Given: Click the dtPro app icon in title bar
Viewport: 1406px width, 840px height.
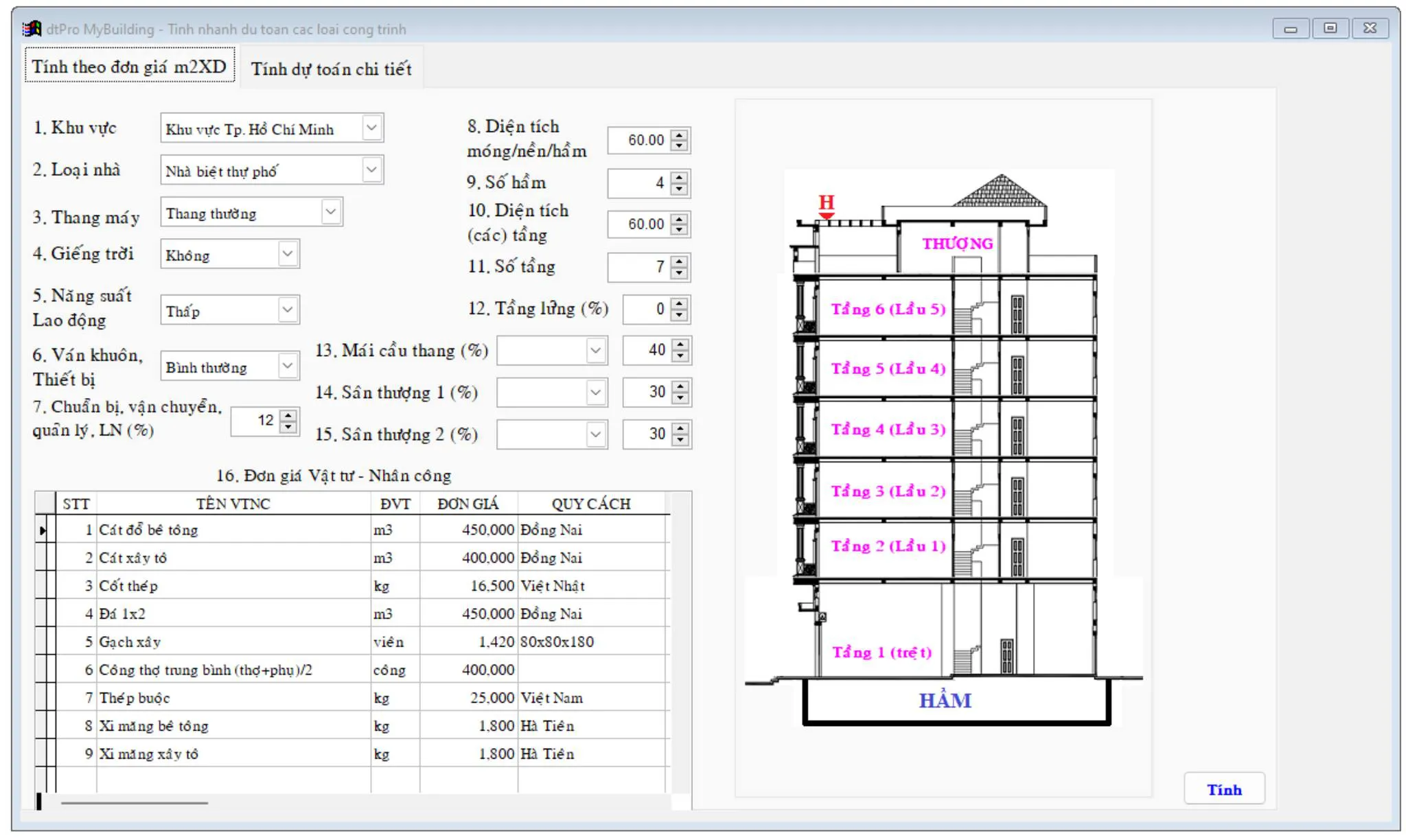Looking at the screenshot, I should point(32,29).
